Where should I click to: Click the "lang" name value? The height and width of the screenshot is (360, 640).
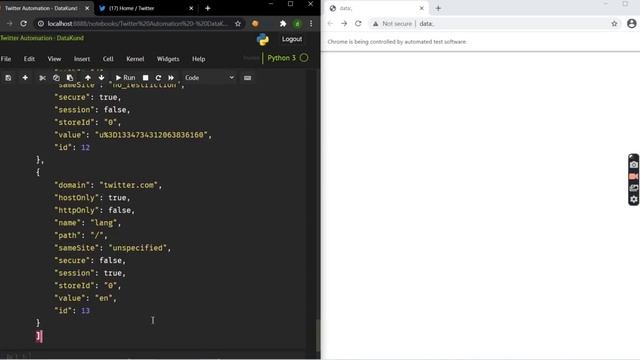coord(104,223)
